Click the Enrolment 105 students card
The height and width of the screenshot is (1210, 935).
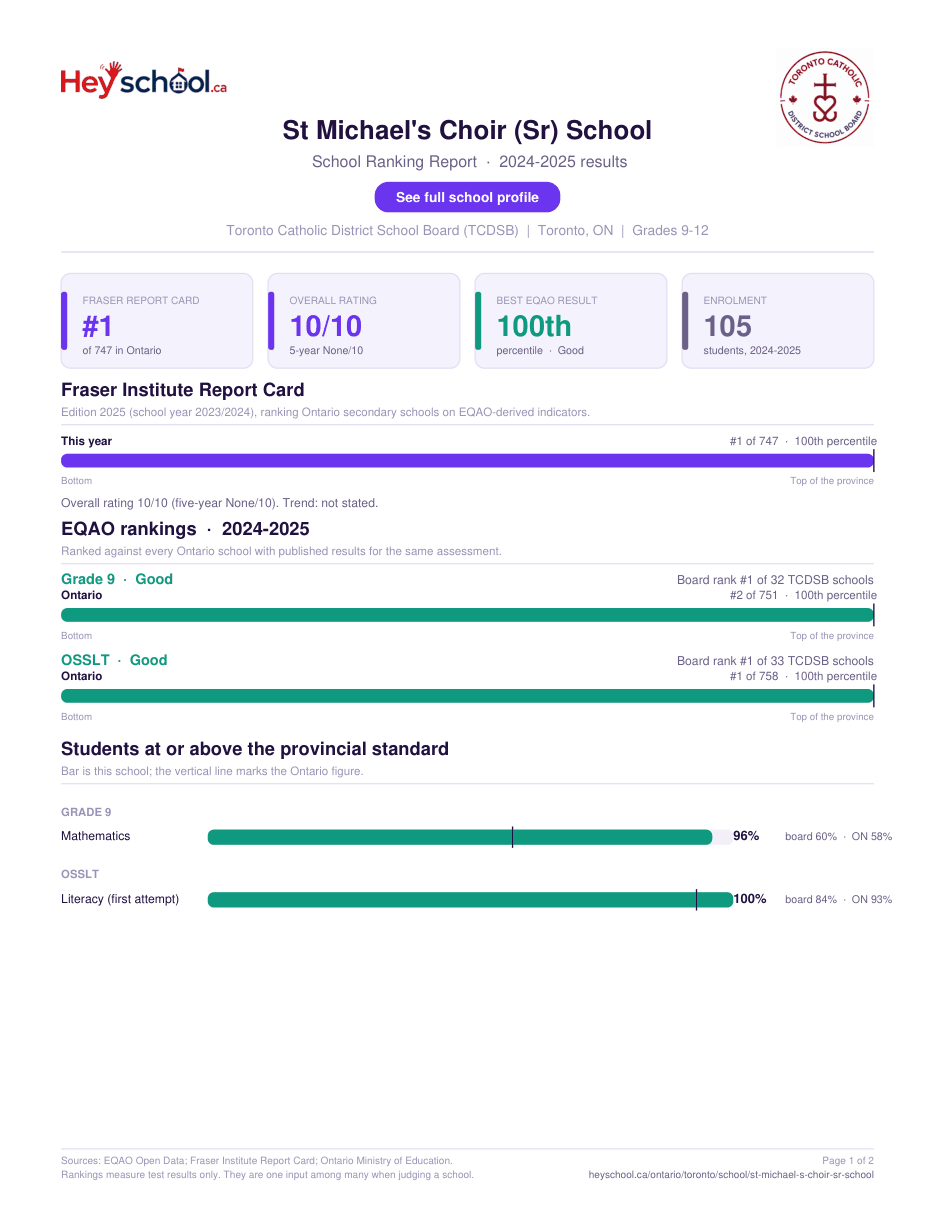(x=778, y=321)
